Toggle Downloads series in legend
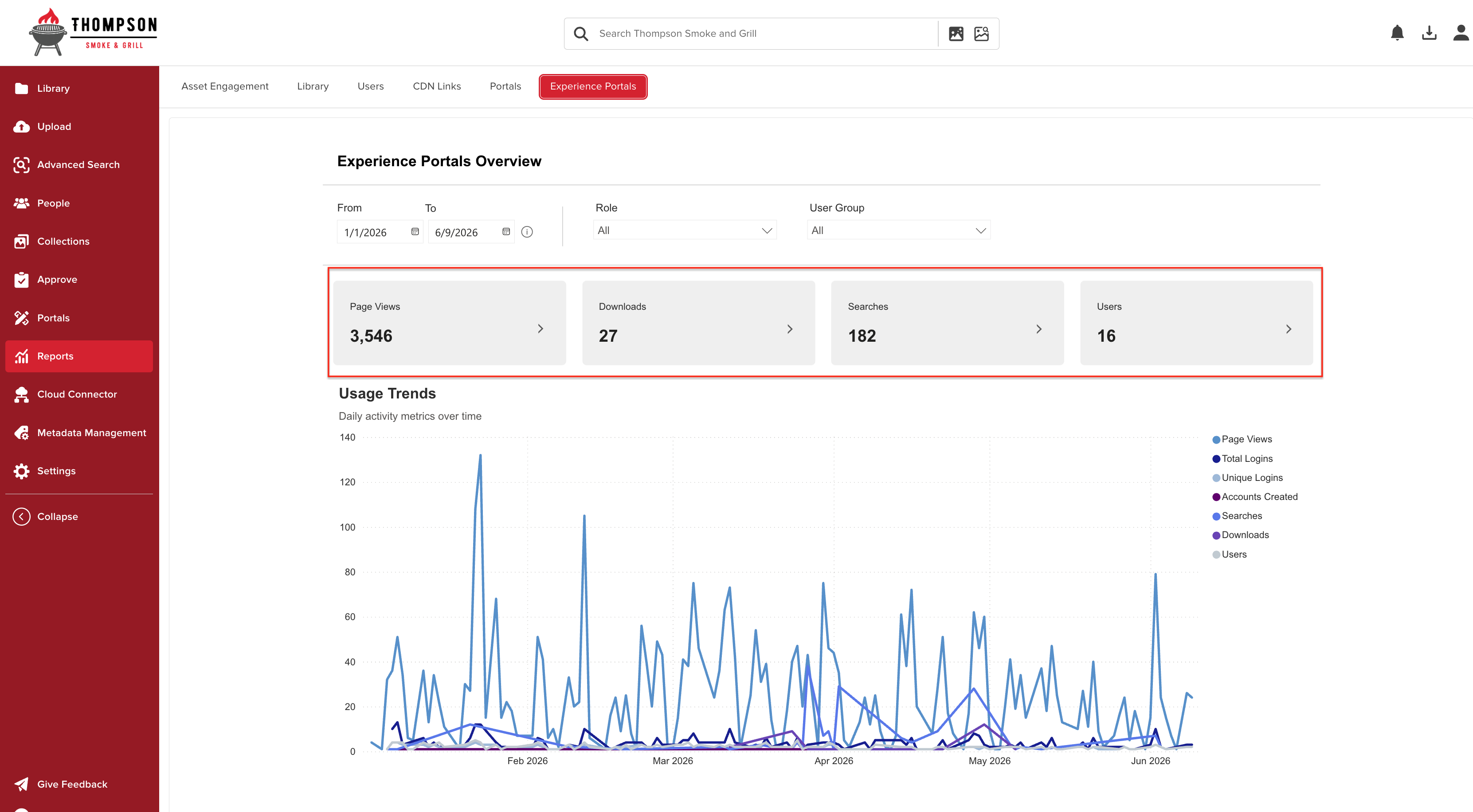This screenshot has width=1473, height=812. point(1240,535)
